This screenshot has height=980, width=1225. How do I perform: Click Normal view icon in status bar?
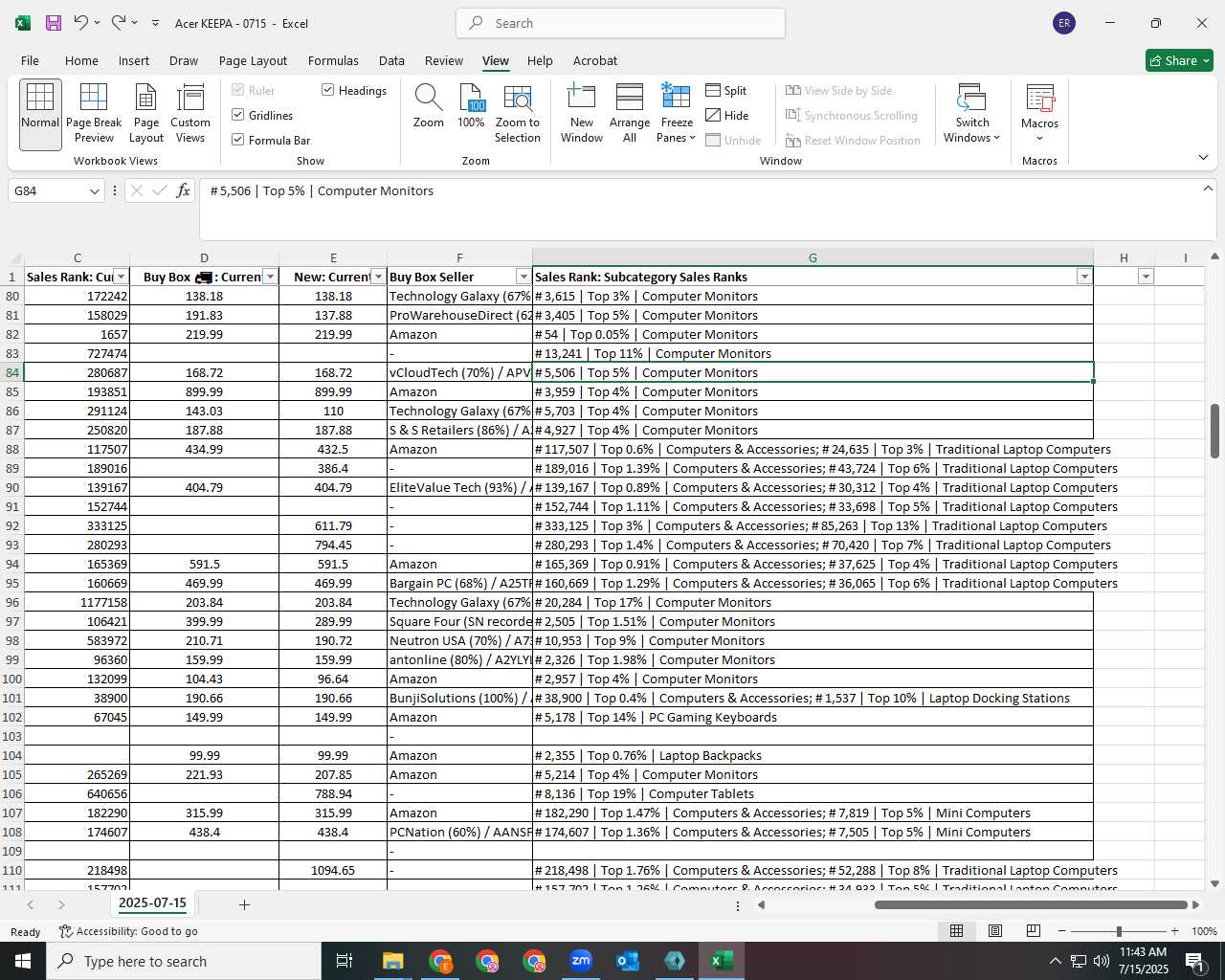pos(956,931)
